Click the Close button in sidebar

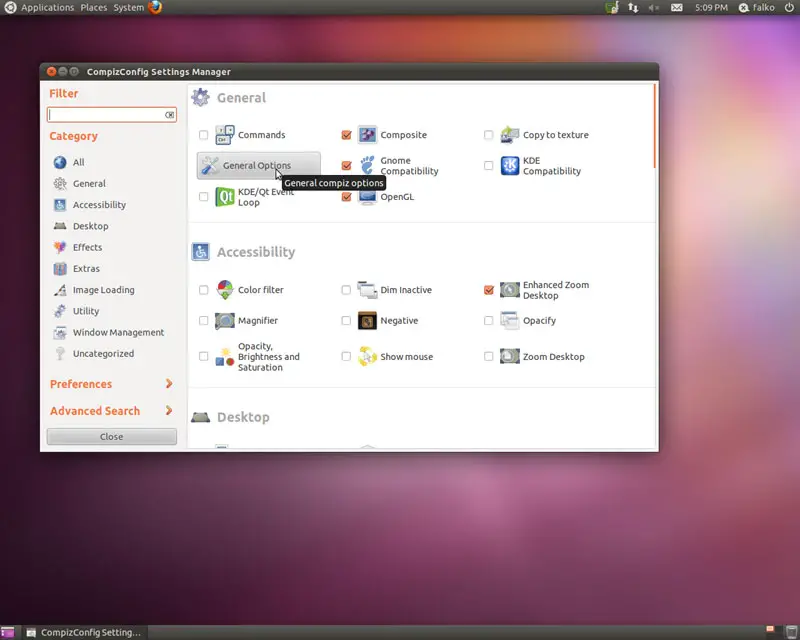click(x=112, y=436)
